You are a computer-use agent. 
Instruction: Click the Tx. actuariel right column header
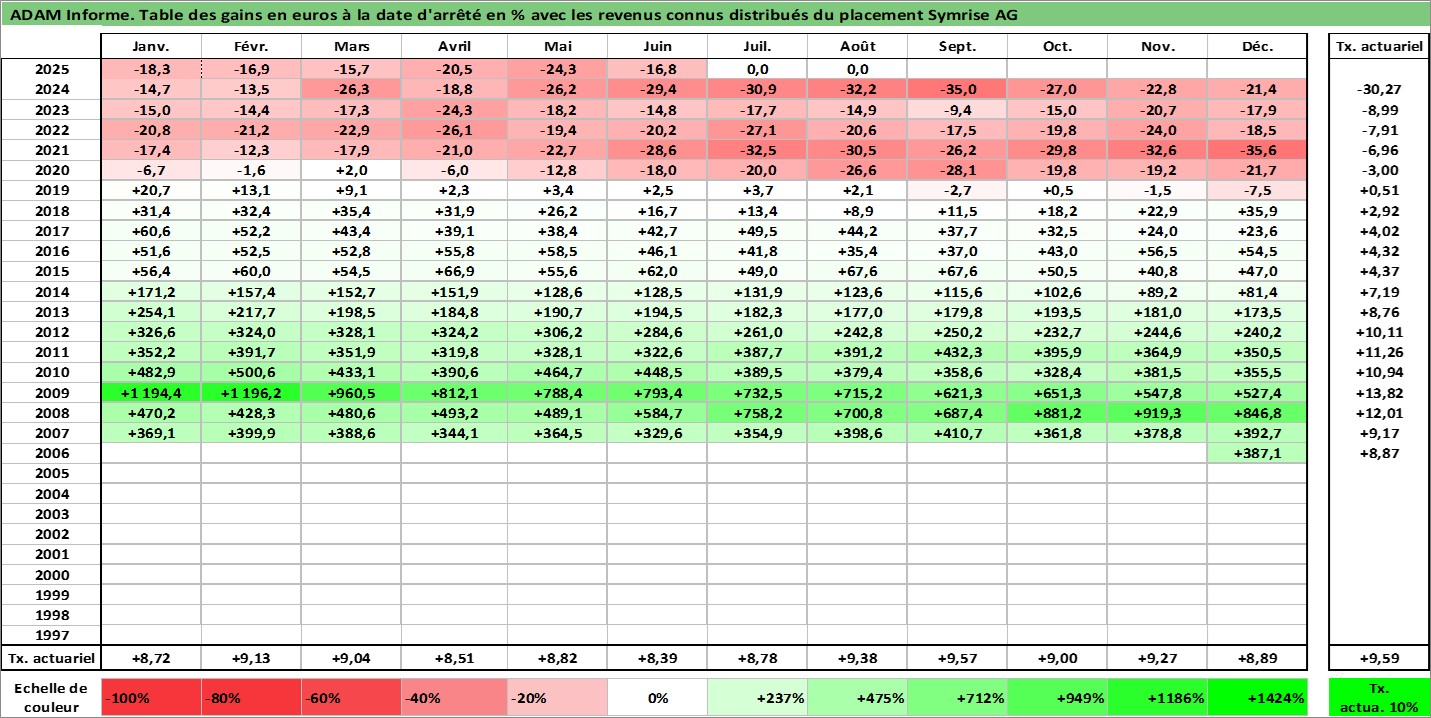1378,47
